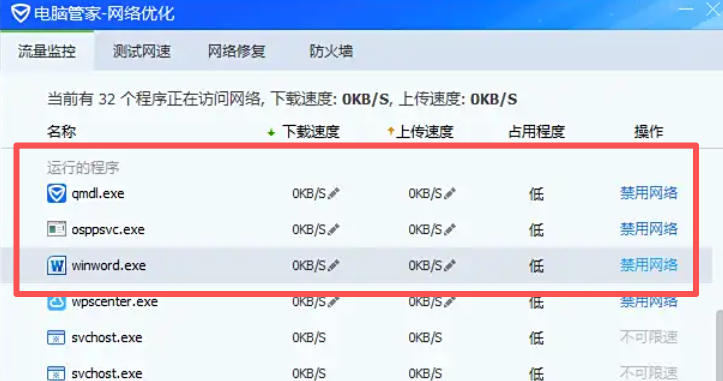Click the winword.exe Word icon
The image size is (723, 381).
coord(56,266)
